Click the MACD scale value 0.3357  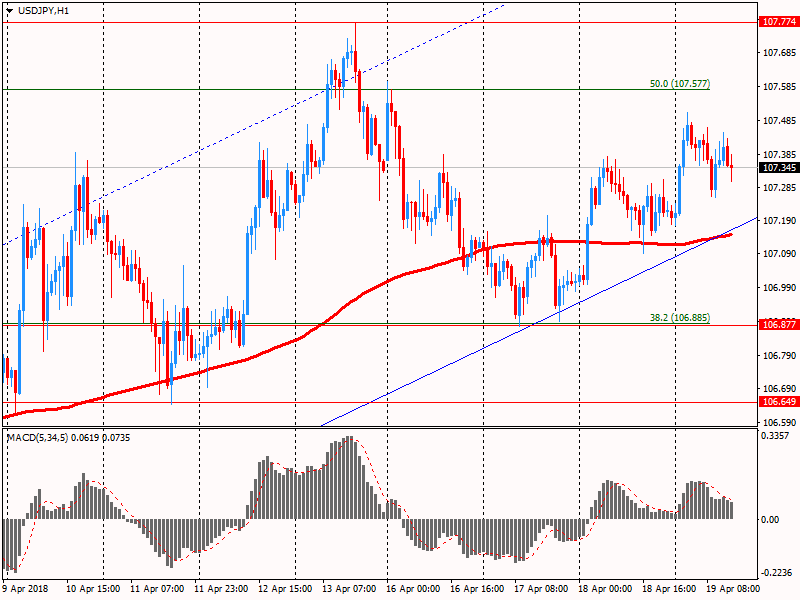tap(775, 436)
